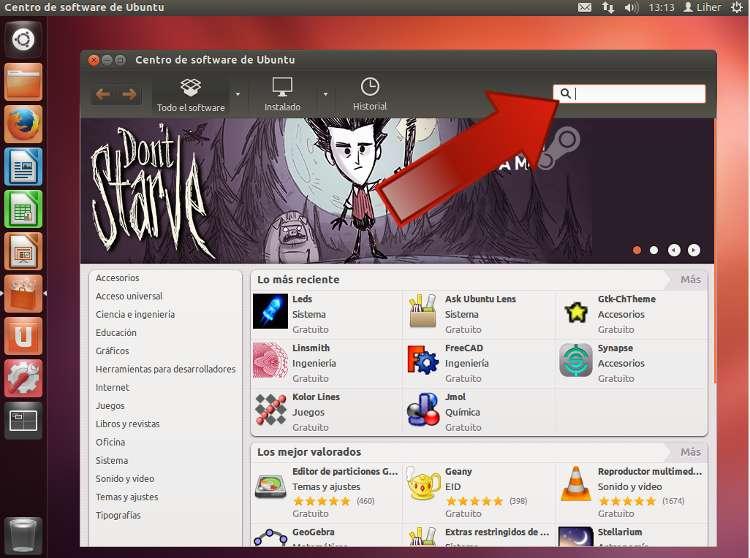Open the Leds app icon

click(270, 311)
